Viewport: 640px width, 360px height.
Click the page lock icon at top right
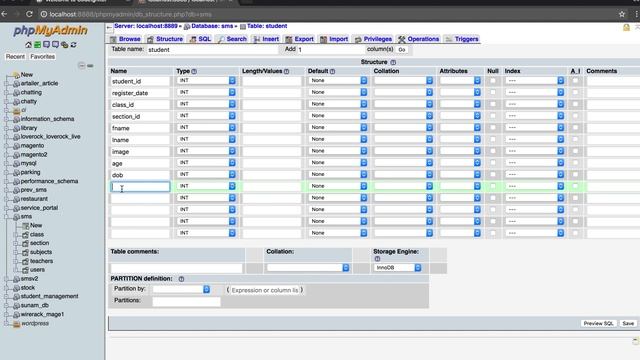[x=626, y=27]
